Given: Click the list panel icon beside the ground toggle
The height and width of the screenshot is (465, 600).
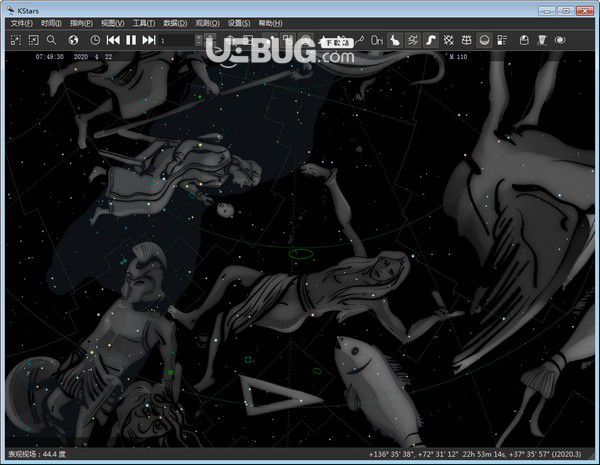Looking at the screenshot, I should tap(502, 40).
